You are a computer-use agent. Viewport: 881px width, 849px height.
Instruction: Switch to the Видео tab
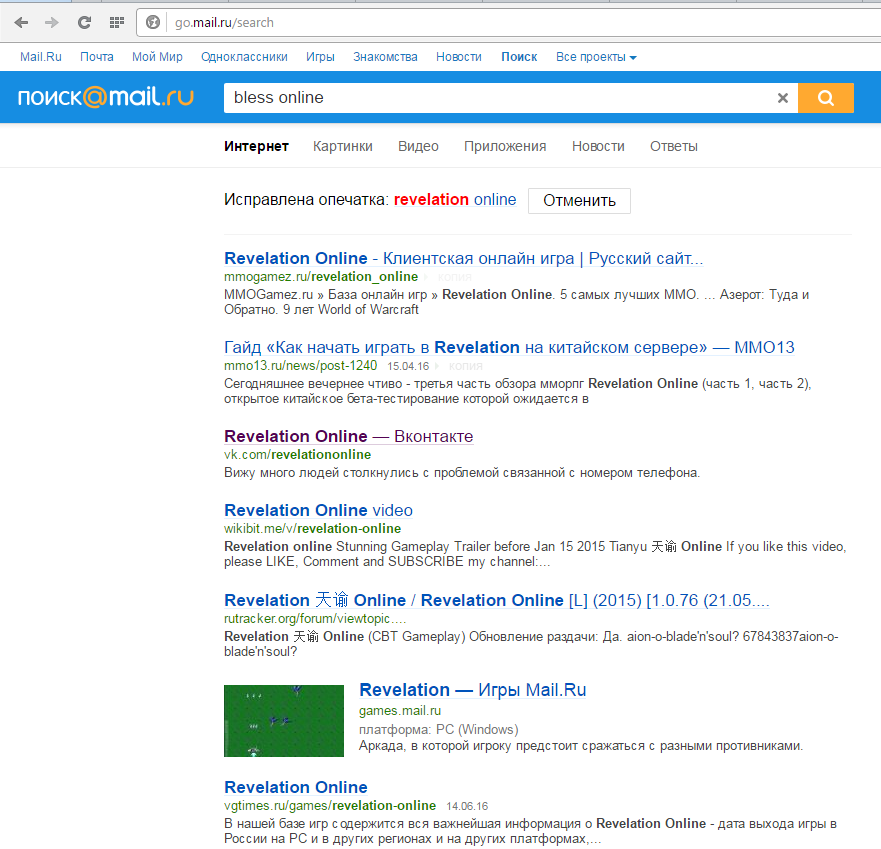419,146
